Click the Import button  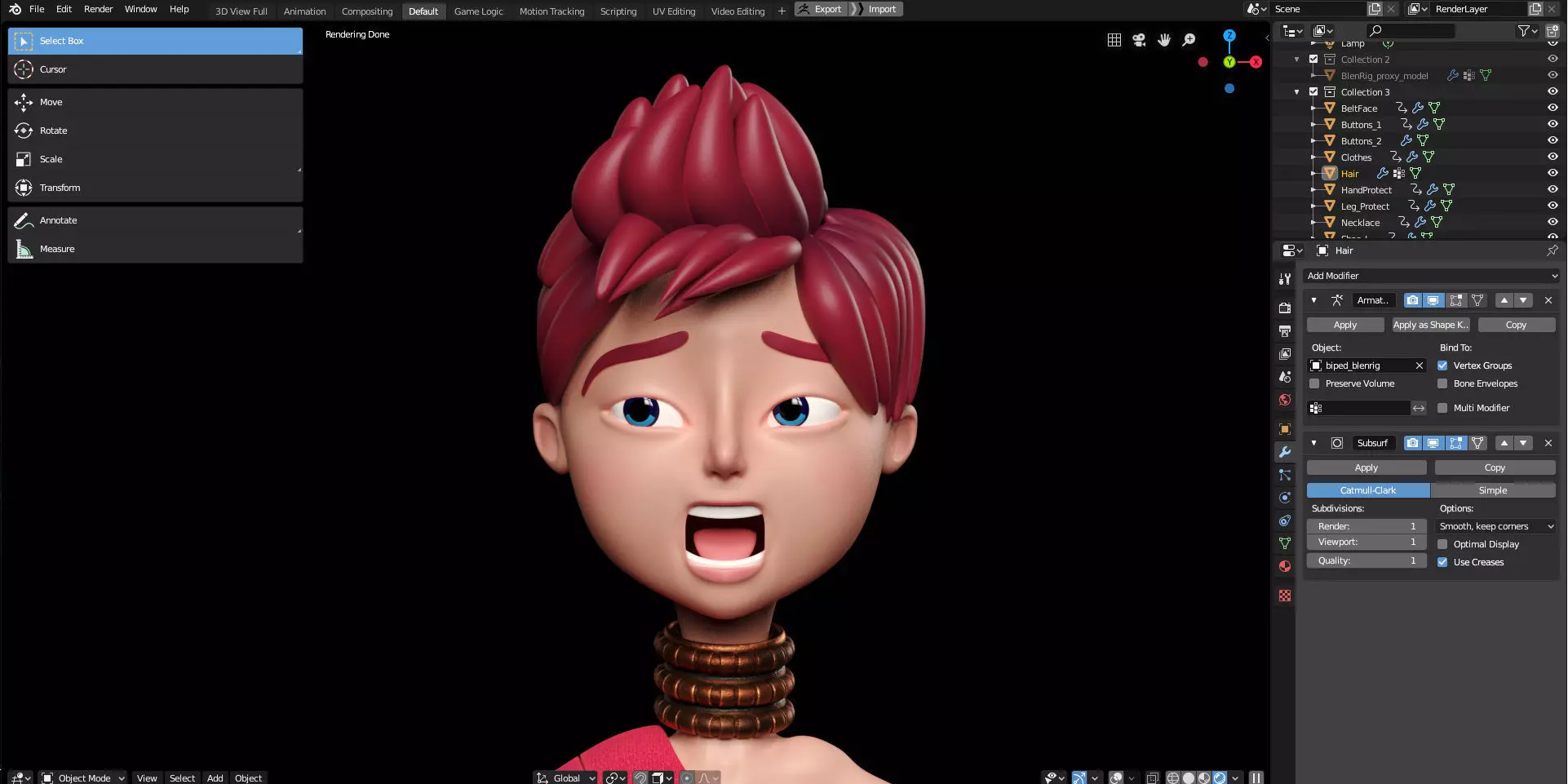tap(877, 9)
